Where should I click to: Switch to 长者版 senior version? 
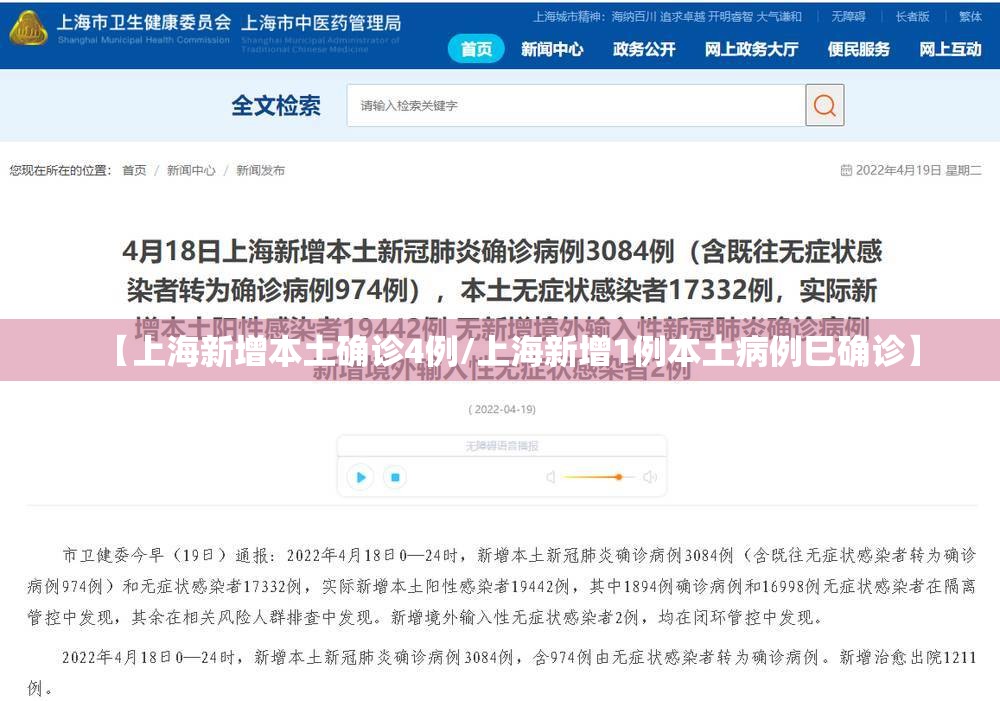[913, 17]
